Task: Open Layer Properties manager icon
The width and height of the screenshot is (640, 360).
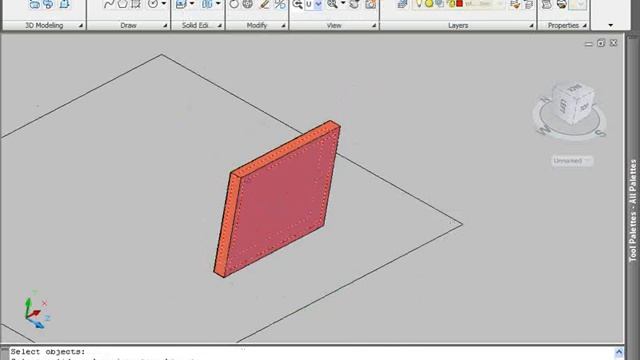Action: [x=402, y=4]
